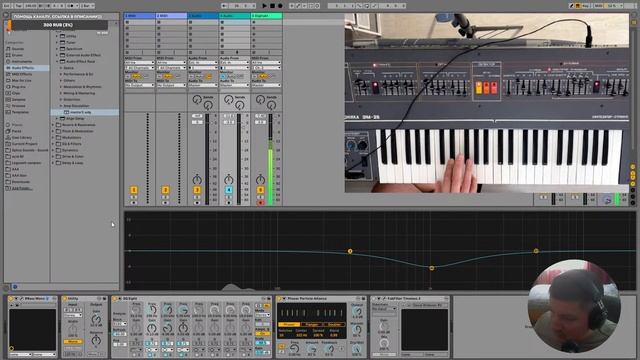Click the pan knob of track 4
This screenshot has width=640, height=360.
click(x=229, y=179)
